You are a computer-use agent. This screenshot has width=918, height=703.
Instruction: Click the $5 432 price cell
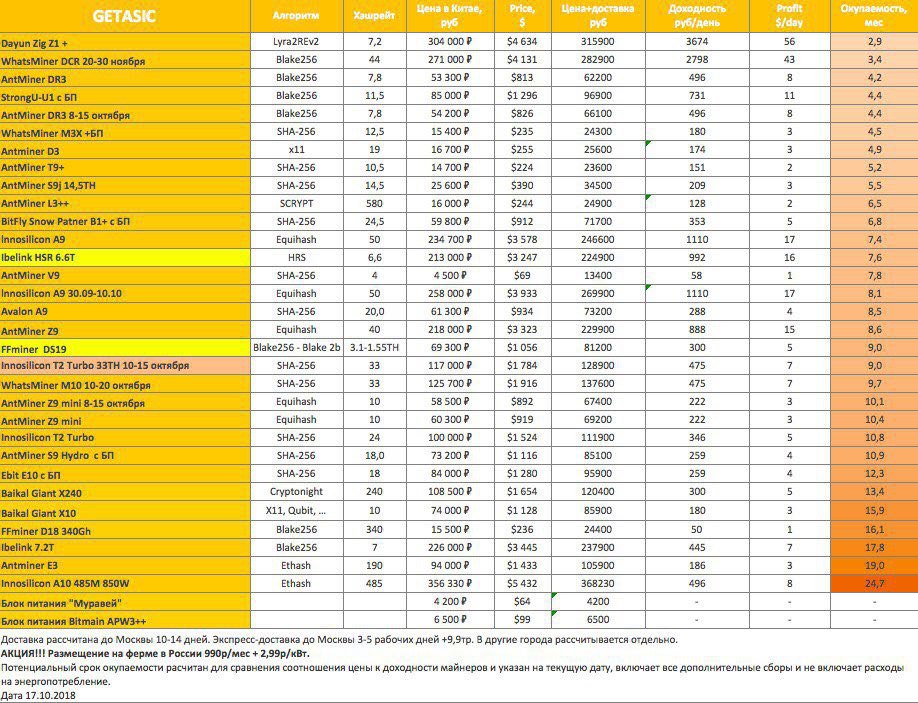(522, 584)
